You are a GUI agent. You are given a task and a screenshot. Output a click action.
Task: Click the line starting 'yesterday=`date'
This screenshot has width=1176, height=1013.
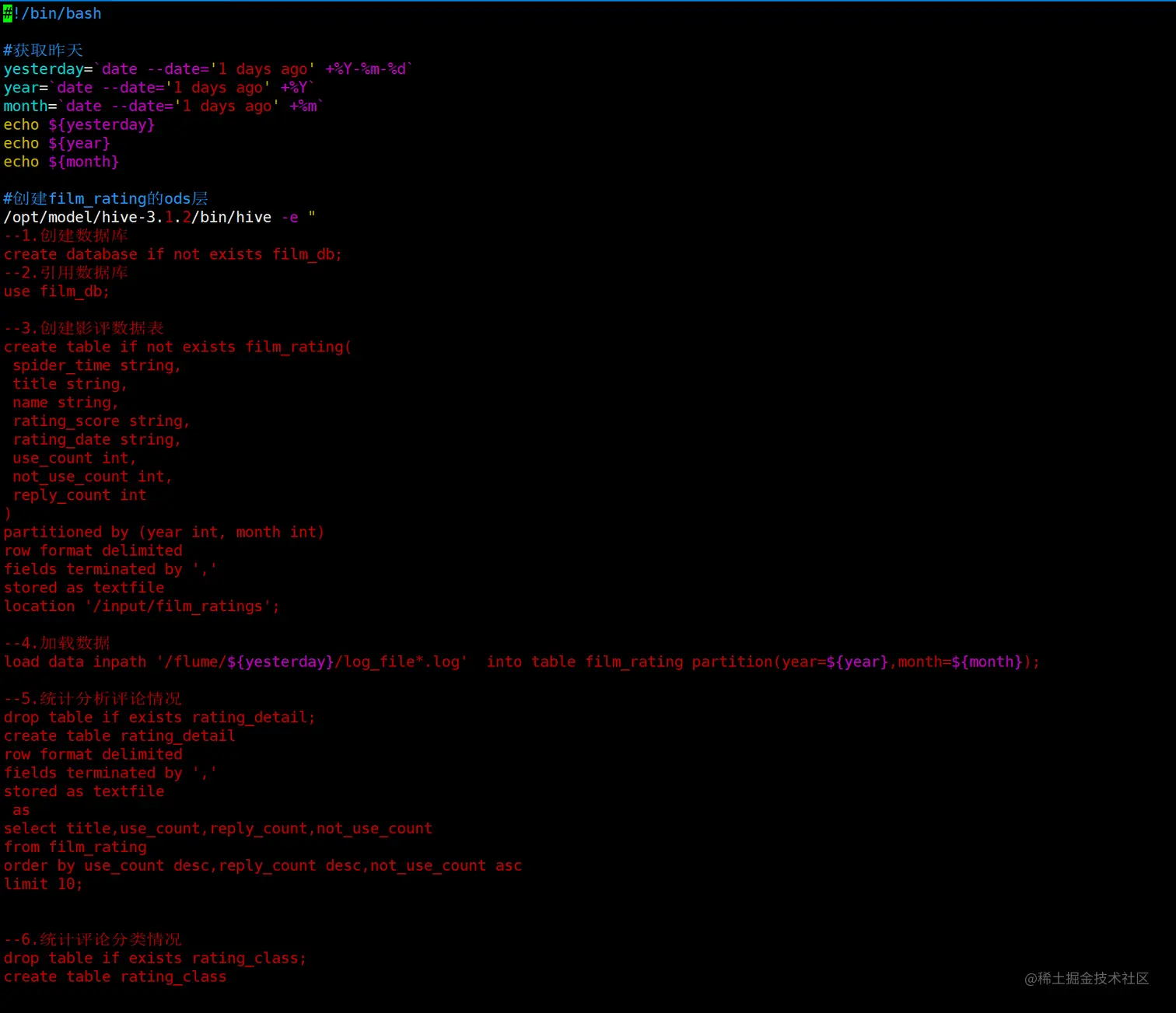[x=208, y=69]
